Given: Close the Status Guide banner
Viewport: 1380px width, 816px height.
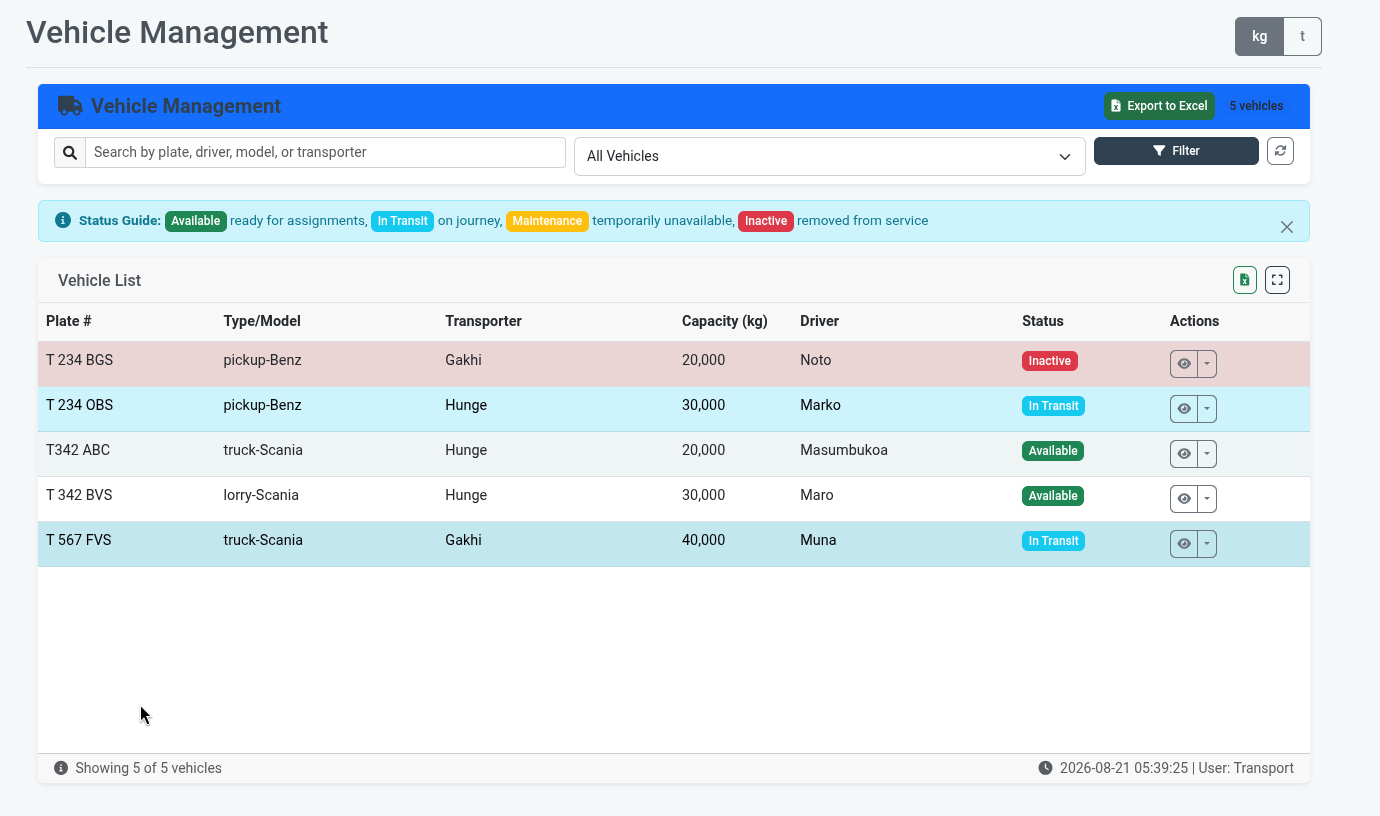Looking at the screenshot, I should tap(1287, 227).
